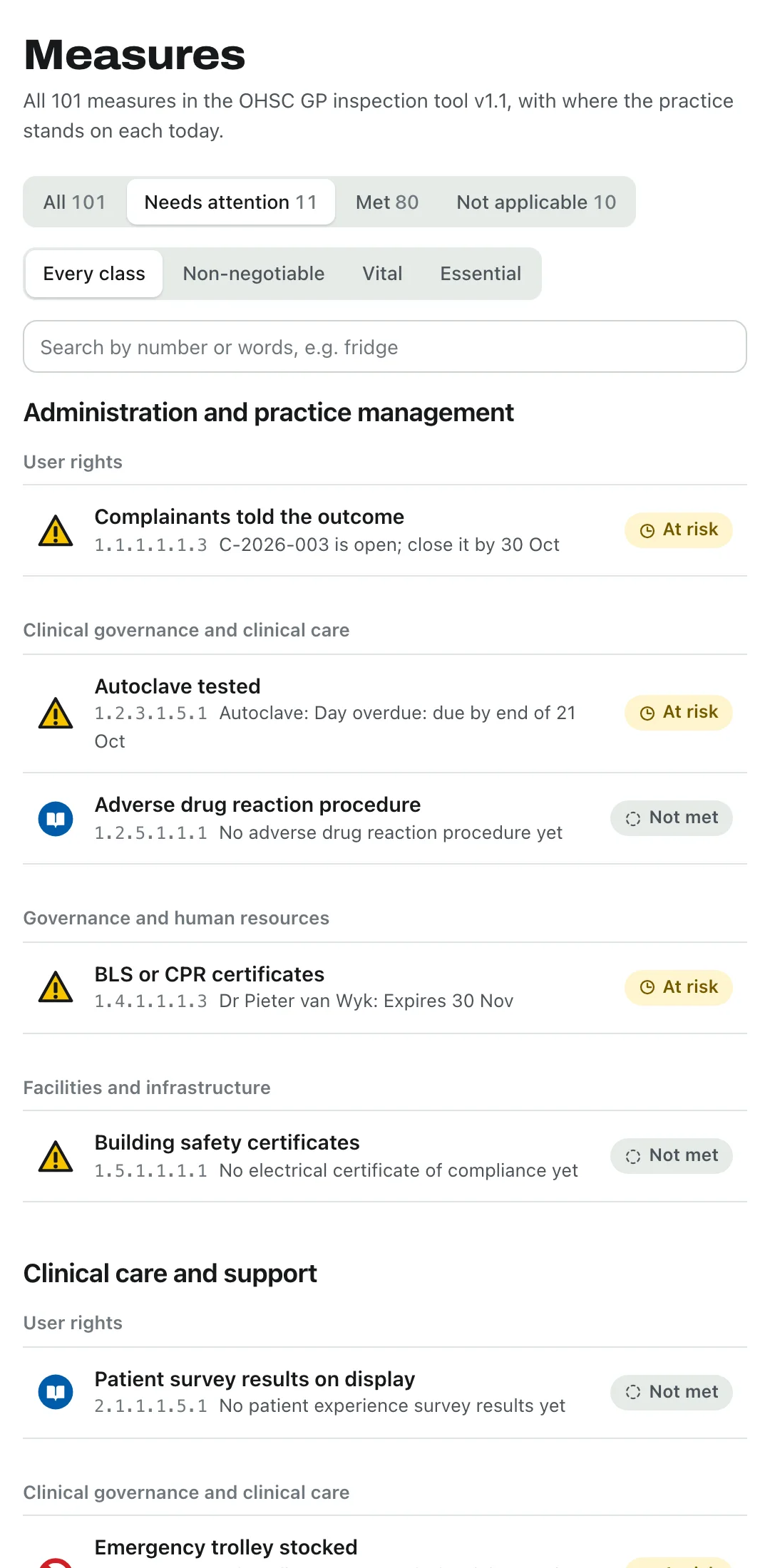Viewport: 770px width, 1568px height.
Task: Click blue book icon beside Adverse drug reaction procedure
Action: coord(56,819)
